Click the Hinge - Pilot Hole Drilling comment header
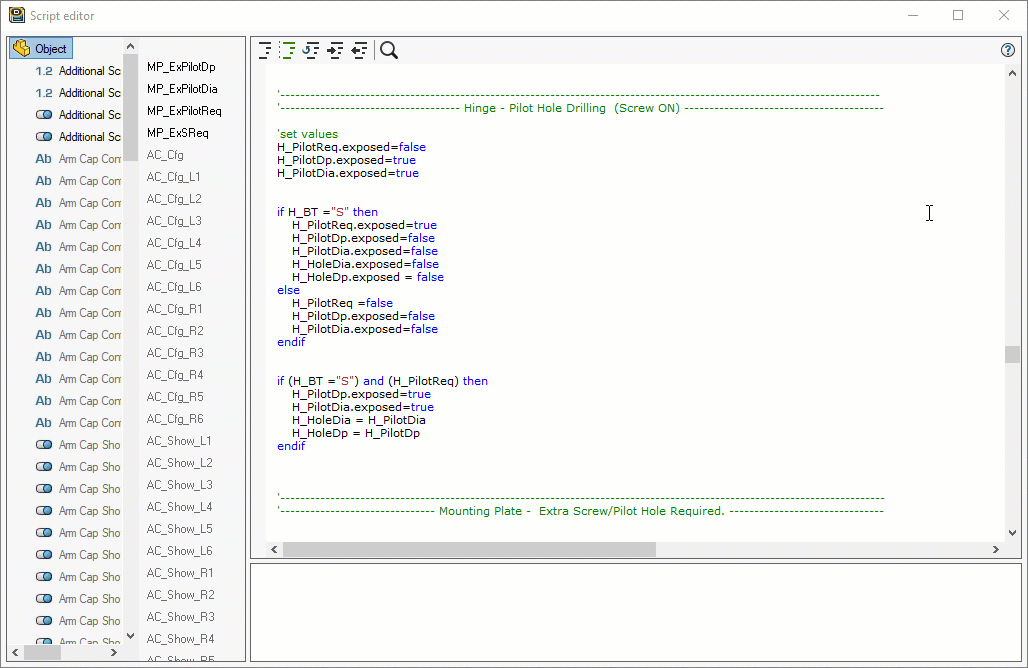This screenshot has width=1028, height=668. 580,108
